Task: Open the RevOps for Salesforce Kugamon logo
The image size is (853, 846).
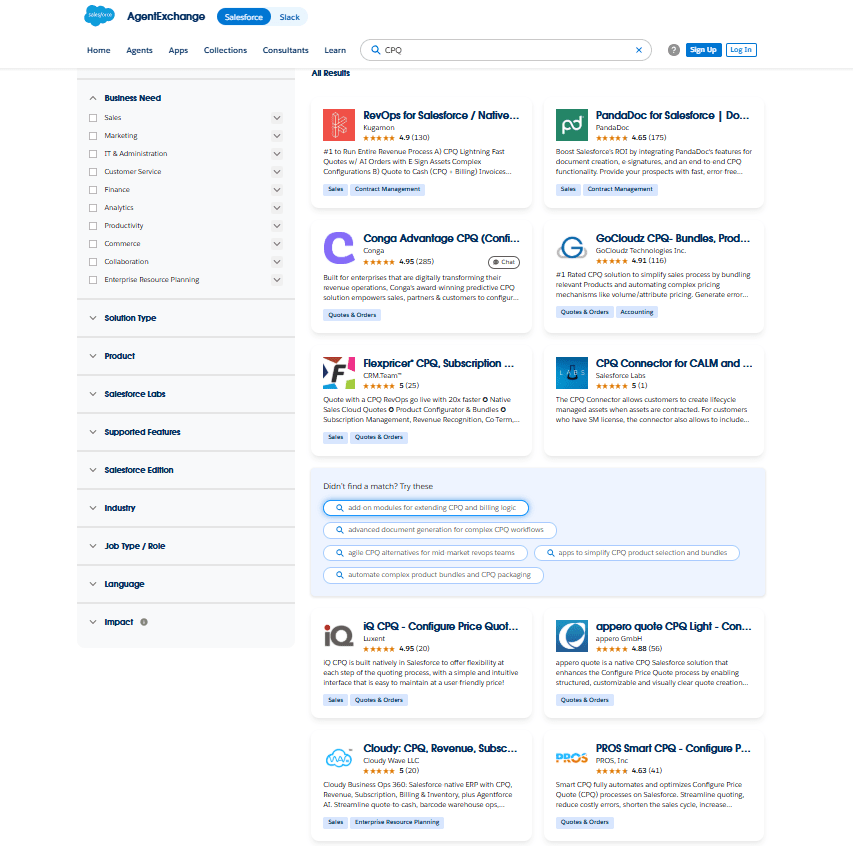Action: (339, 125)
